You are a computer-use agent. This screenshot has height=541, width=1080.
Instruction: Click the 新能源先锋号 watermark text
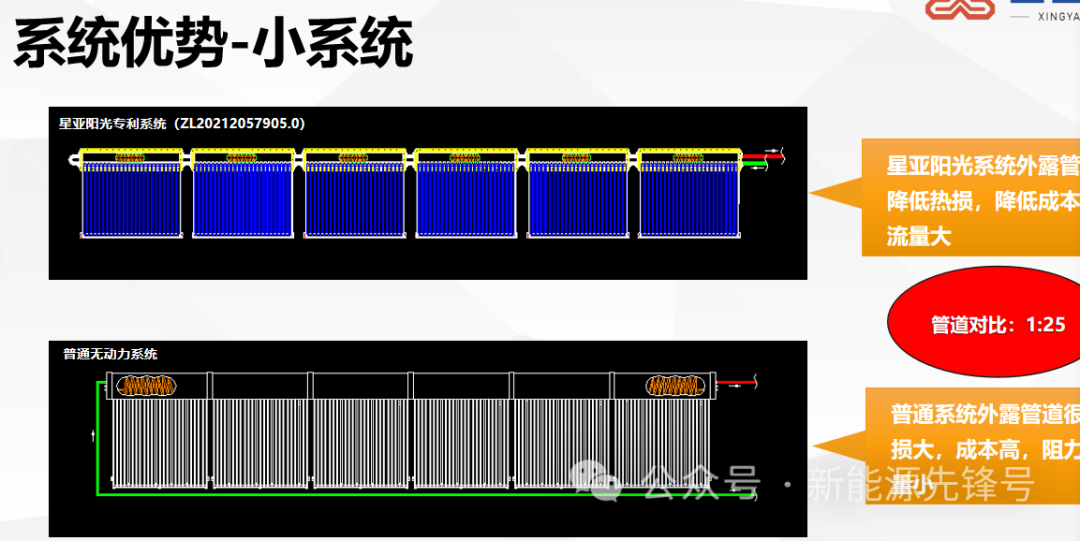(x=920, y=485)
